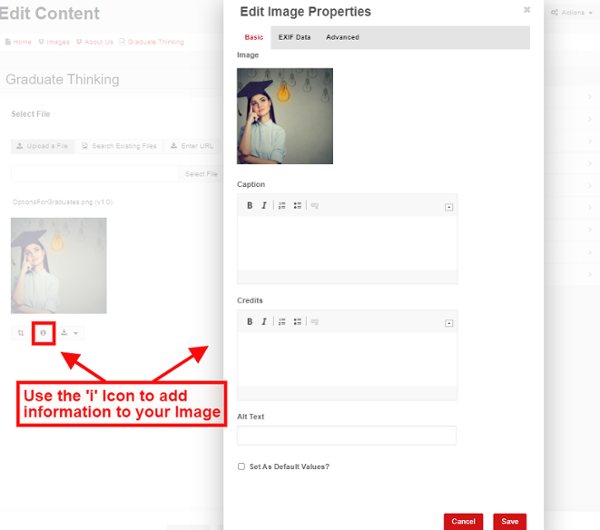This screenshot has height=530, width=600.
Task: Click the file path input field
Action: point(95,174)
